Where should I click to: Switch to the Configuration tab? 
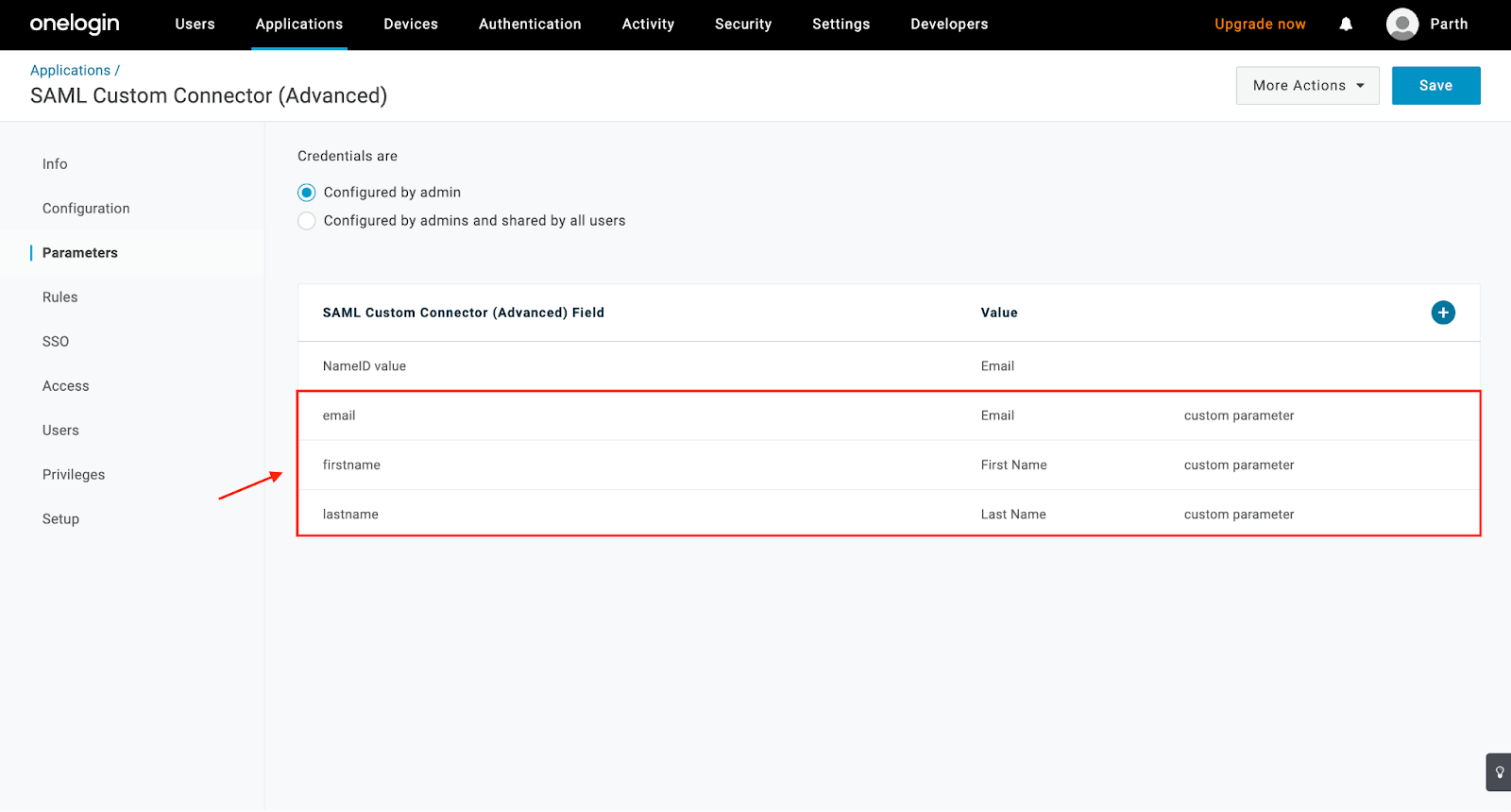tap(86, 209)
